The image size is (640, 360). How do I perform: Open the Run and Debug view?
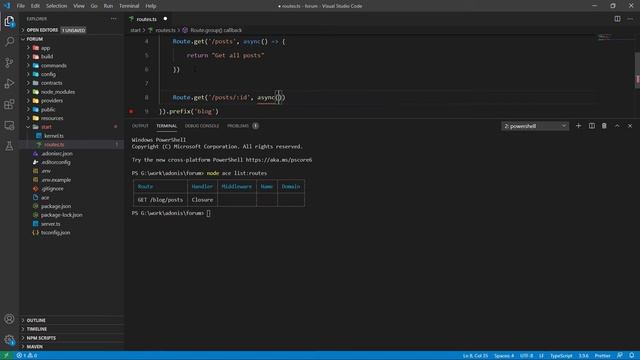pos(9,83)
